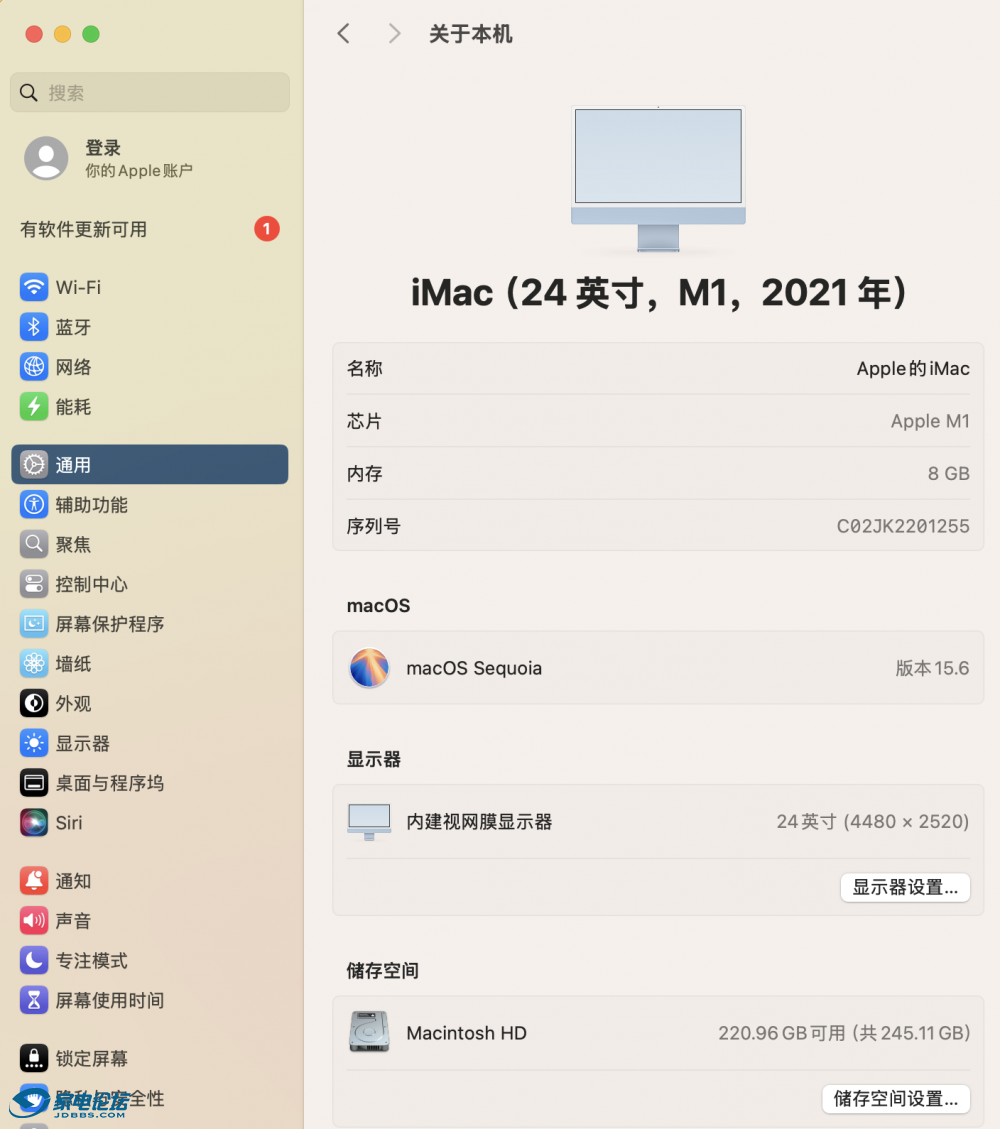Open Displays (显示器) sun icon
Image resolution: width=1000 pixels, height=1129 pixels.
pos(34,743)
